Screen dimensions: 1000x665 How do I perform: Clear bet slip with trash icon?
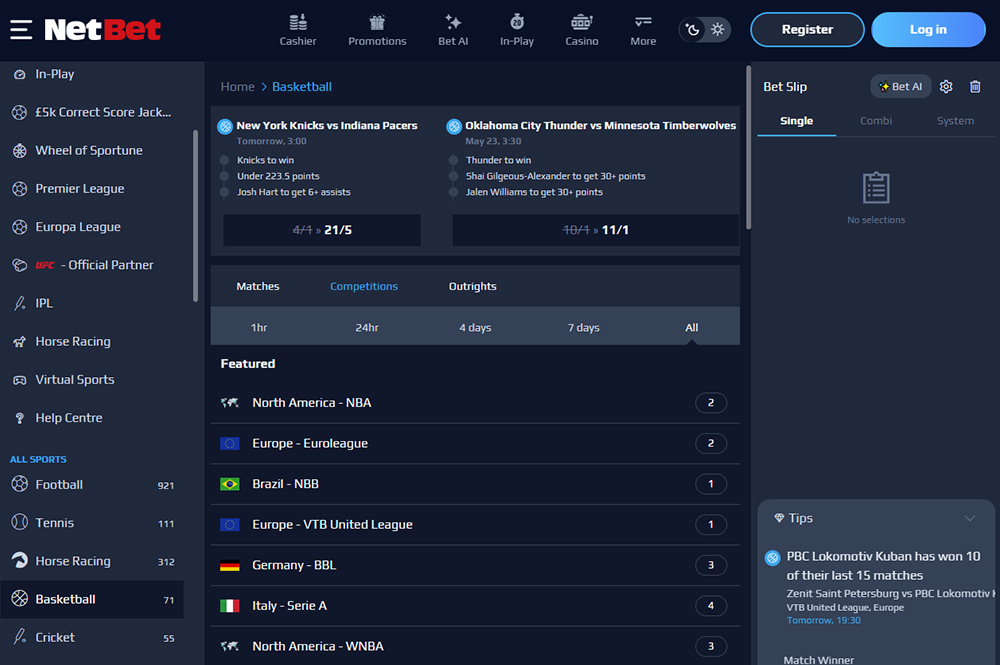[x=975, y=87]
